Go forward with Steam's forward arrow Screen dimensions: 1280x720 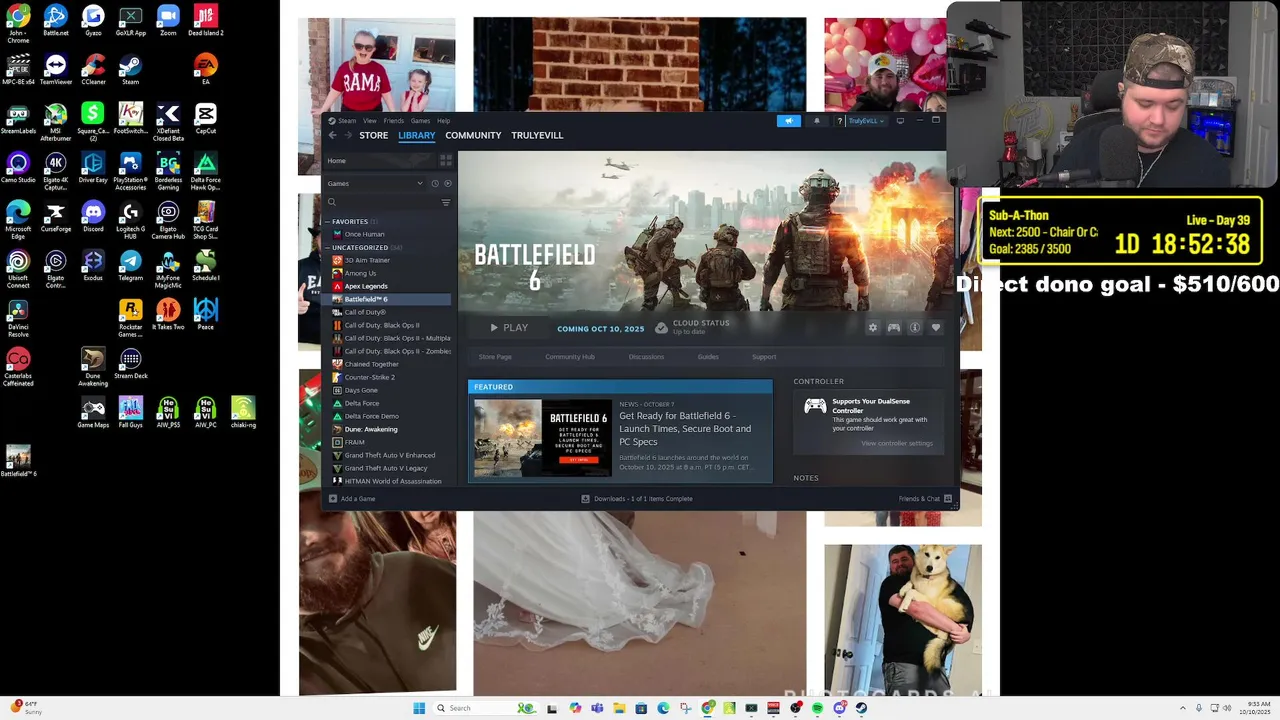coord(348,135)
